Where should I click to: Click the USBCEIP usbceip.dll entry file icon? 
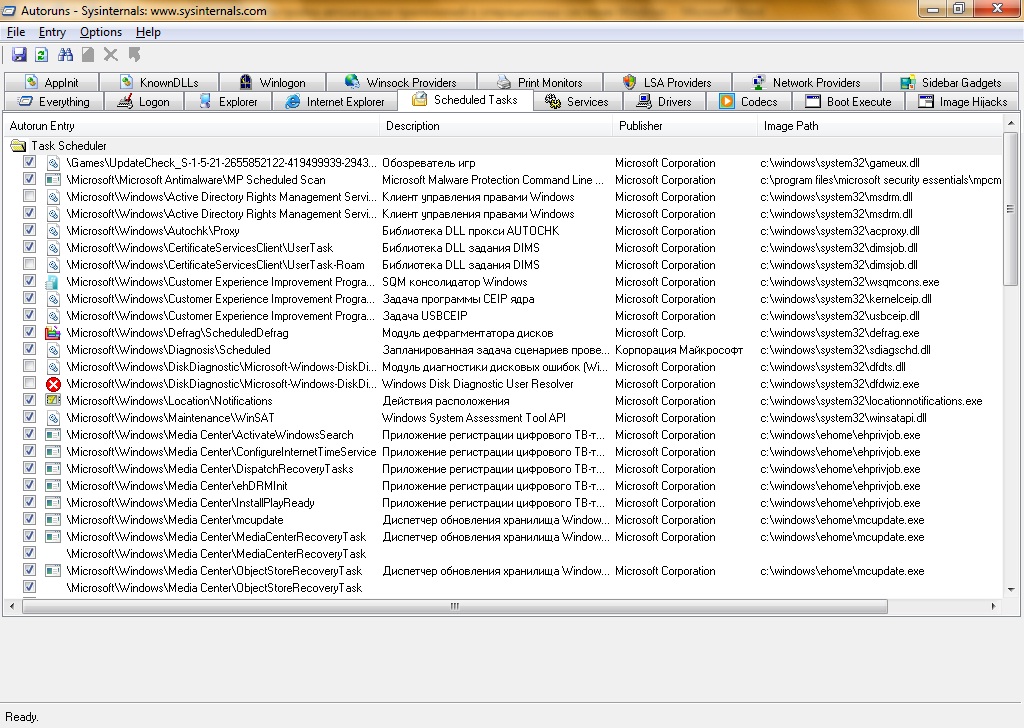(x=53, y=316)
